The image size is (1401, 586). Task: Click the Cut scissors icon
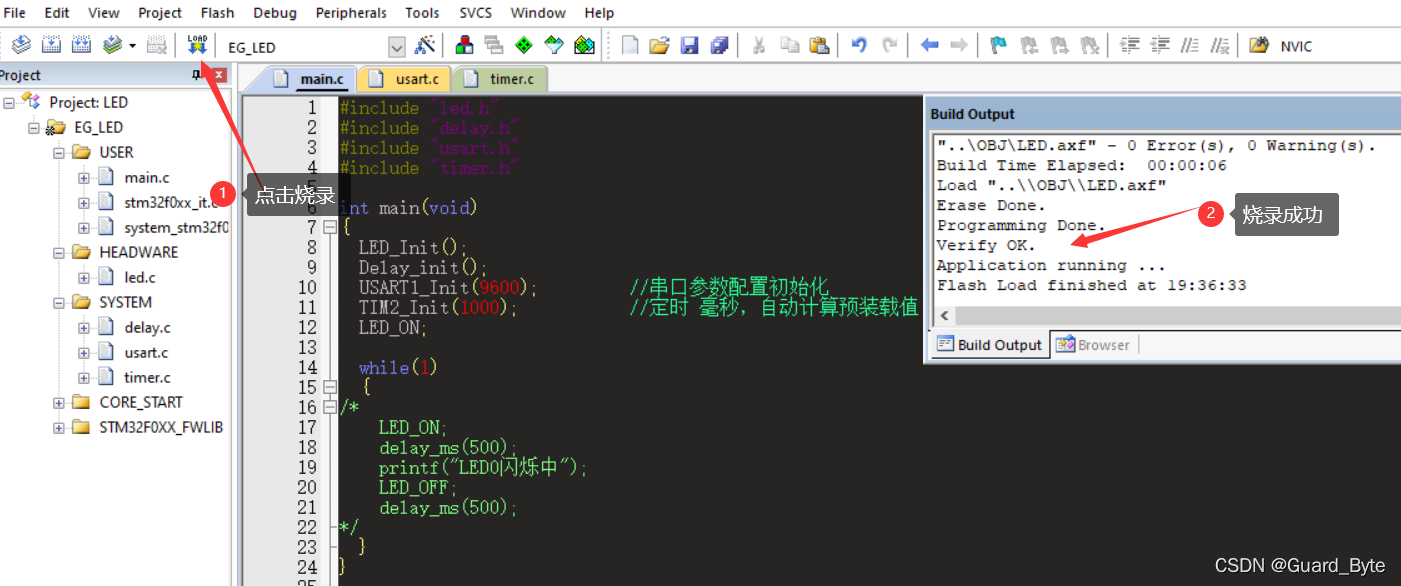759,45
